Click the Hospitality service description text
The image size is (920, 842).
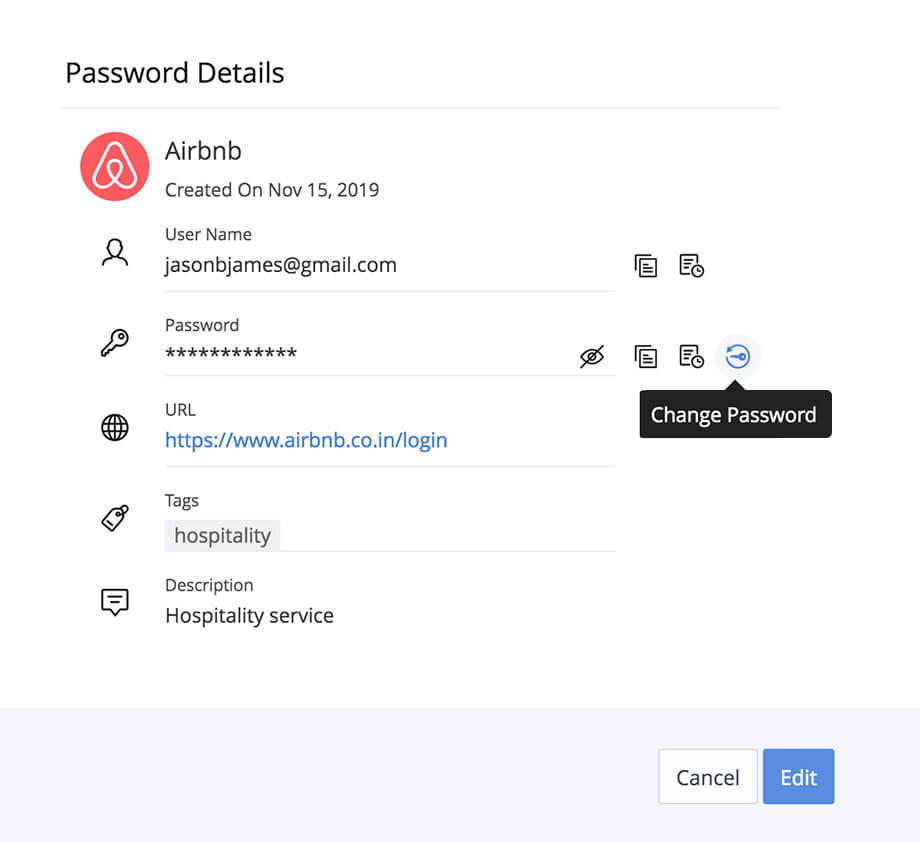tap(249, 616)
